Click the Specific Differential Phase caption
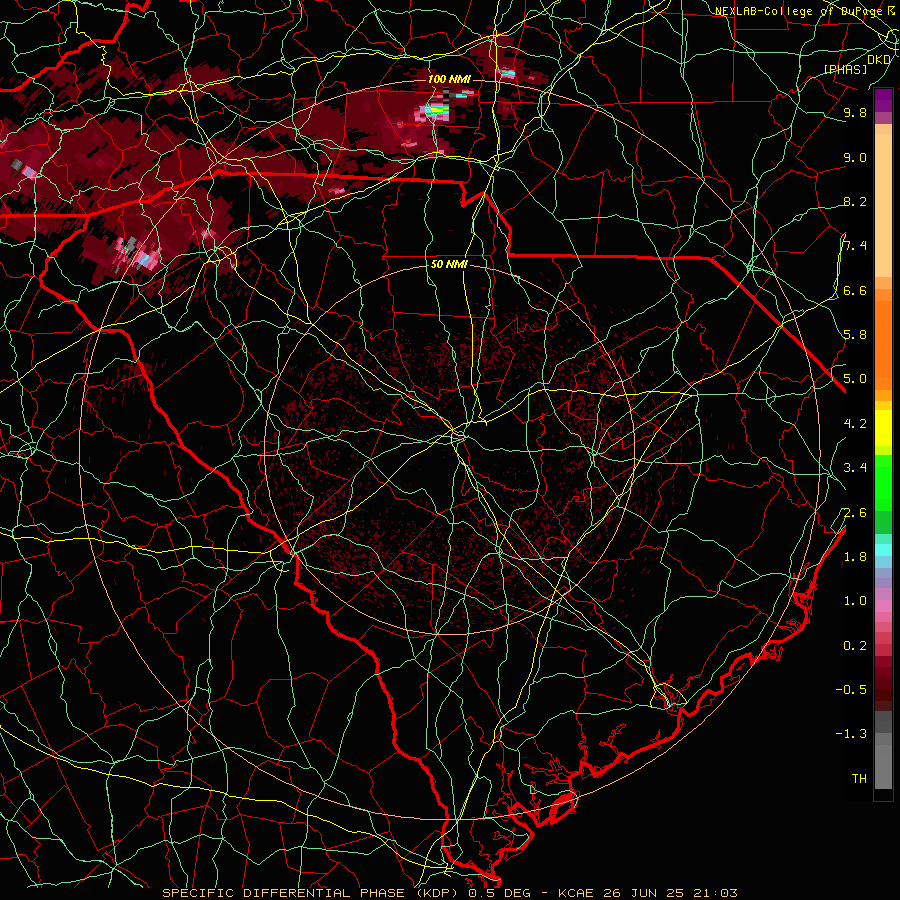This screenshot has width=900, height=900. click(449, 893)
